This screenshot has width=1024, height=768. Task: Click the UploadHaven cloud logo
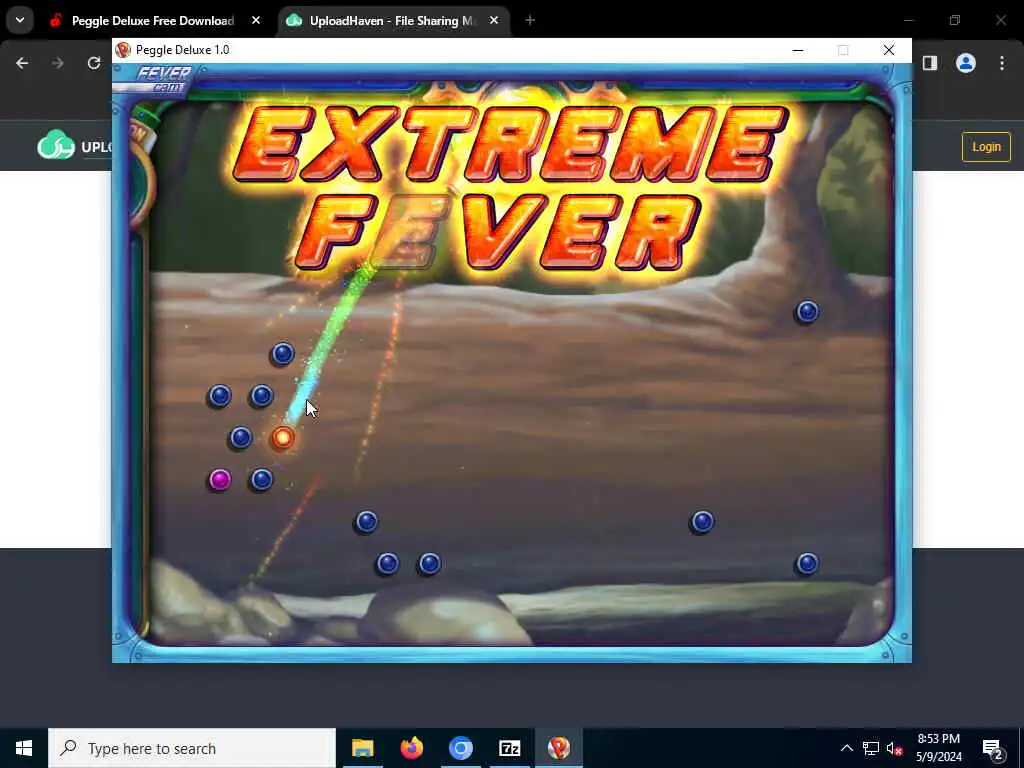56,146
